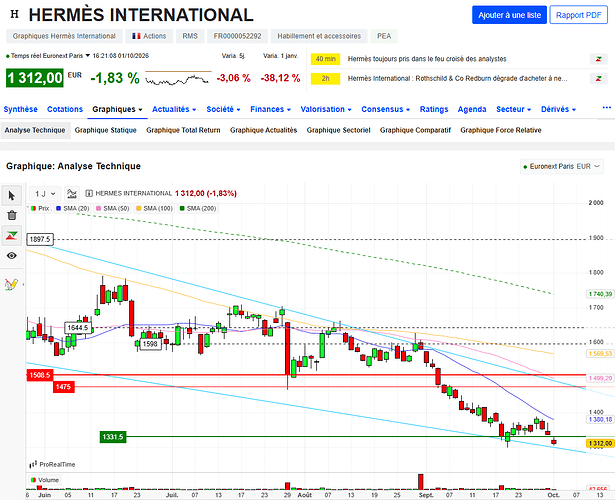The width and height of the screenshot is (615, 500).
Task: Select the Graphique Sectoriel sub-tab
Action: [338, 130]
